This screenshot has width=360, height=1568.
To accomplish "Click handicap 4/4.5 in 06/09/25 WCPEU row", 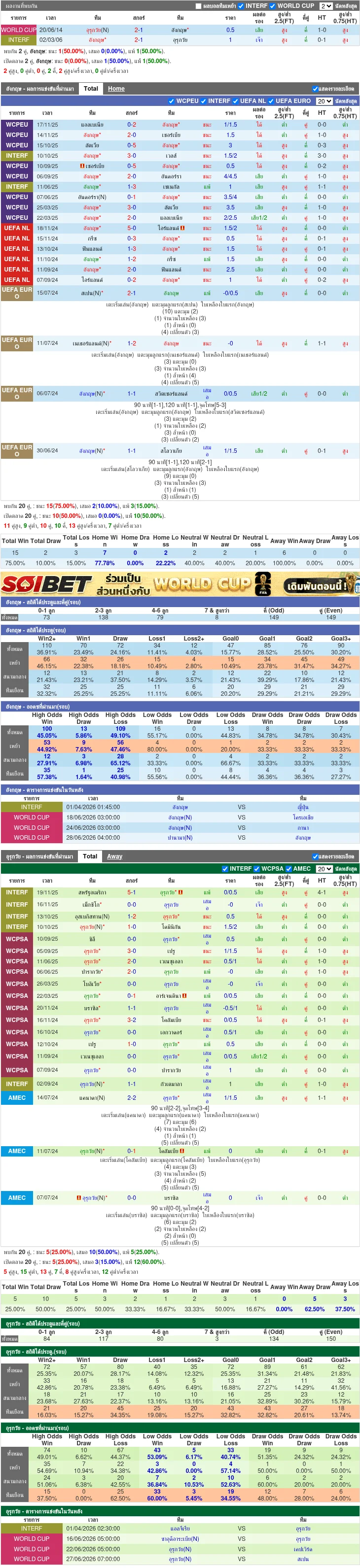I will pos(230,176).
